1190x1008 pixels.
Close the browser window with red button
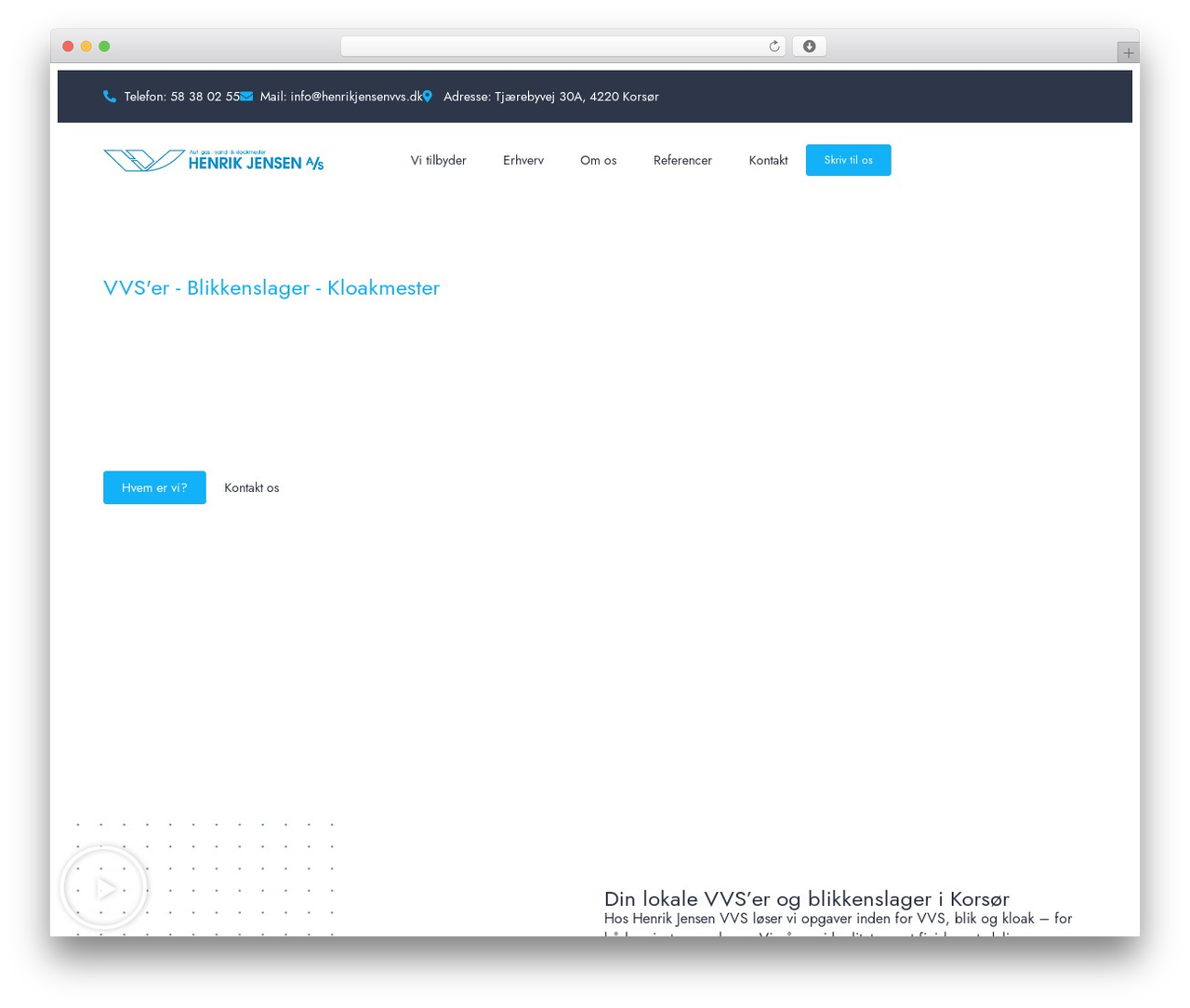(68, 46)
